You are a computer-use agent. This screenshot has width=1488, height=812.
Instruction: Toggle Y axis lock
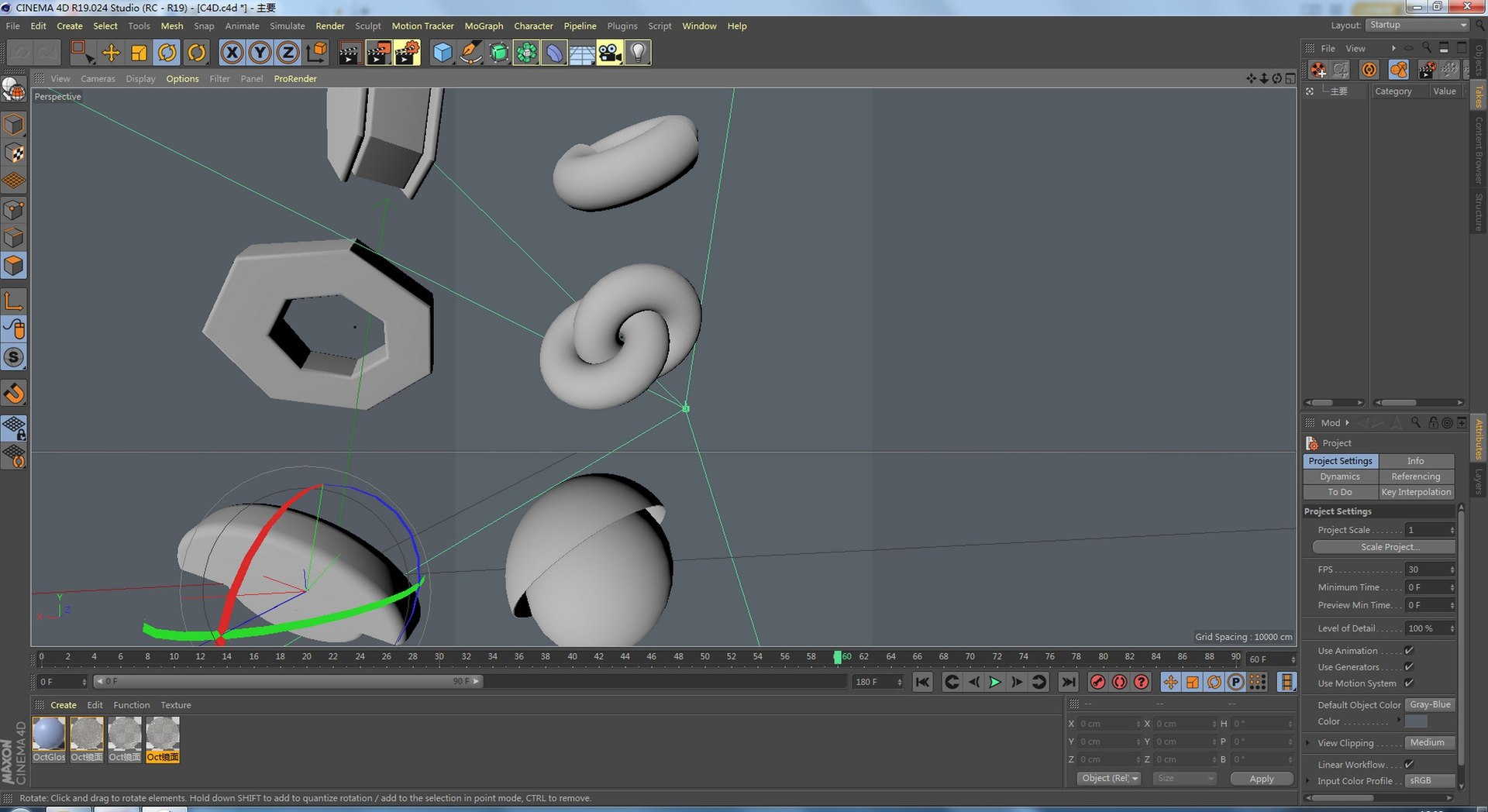260,53
